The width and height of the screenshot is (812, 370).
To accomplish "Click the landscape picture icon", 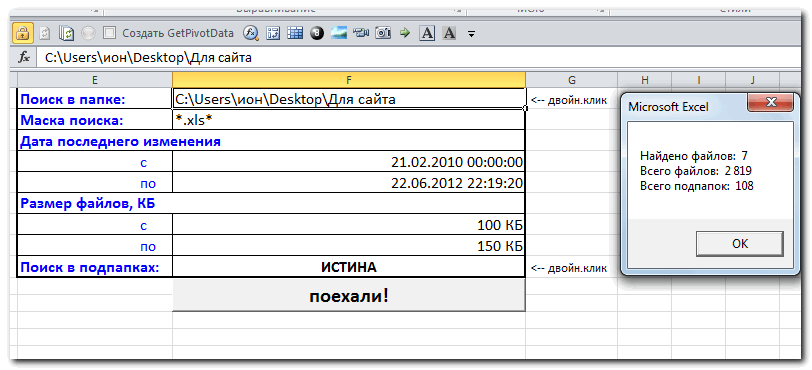I will coord(339,34).
